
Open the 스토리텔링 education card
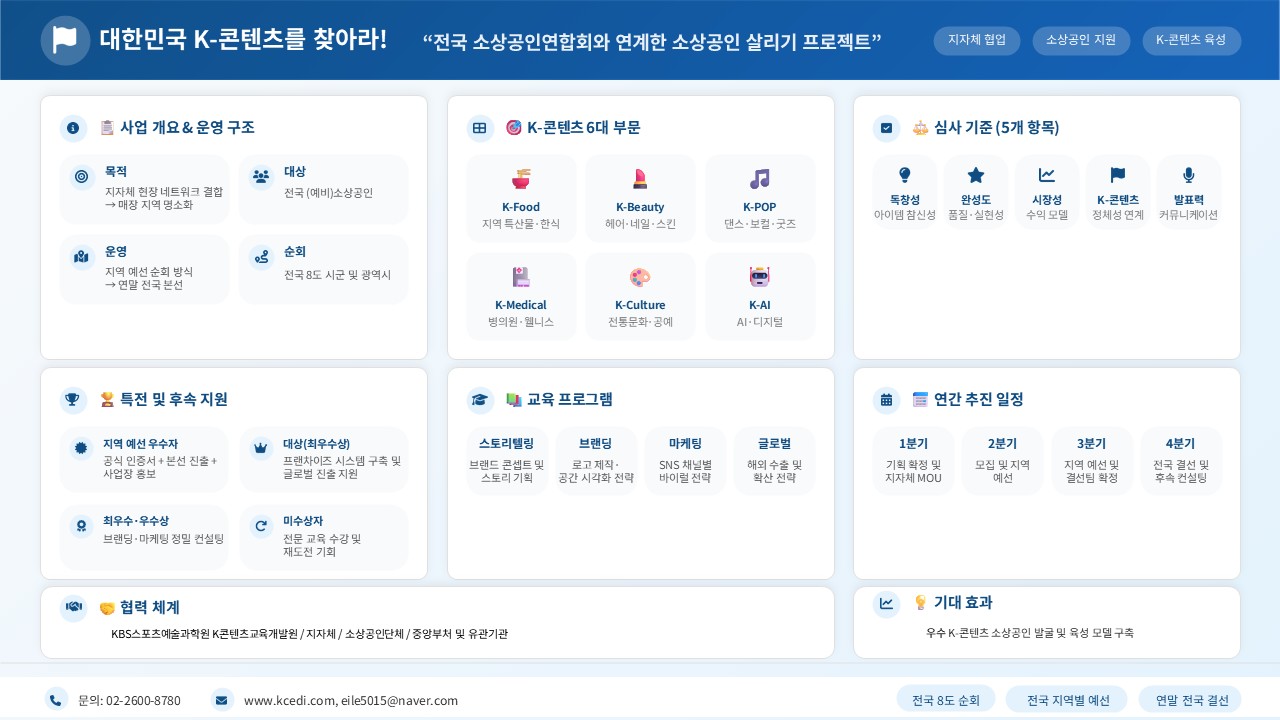click(x=507, y=460)
